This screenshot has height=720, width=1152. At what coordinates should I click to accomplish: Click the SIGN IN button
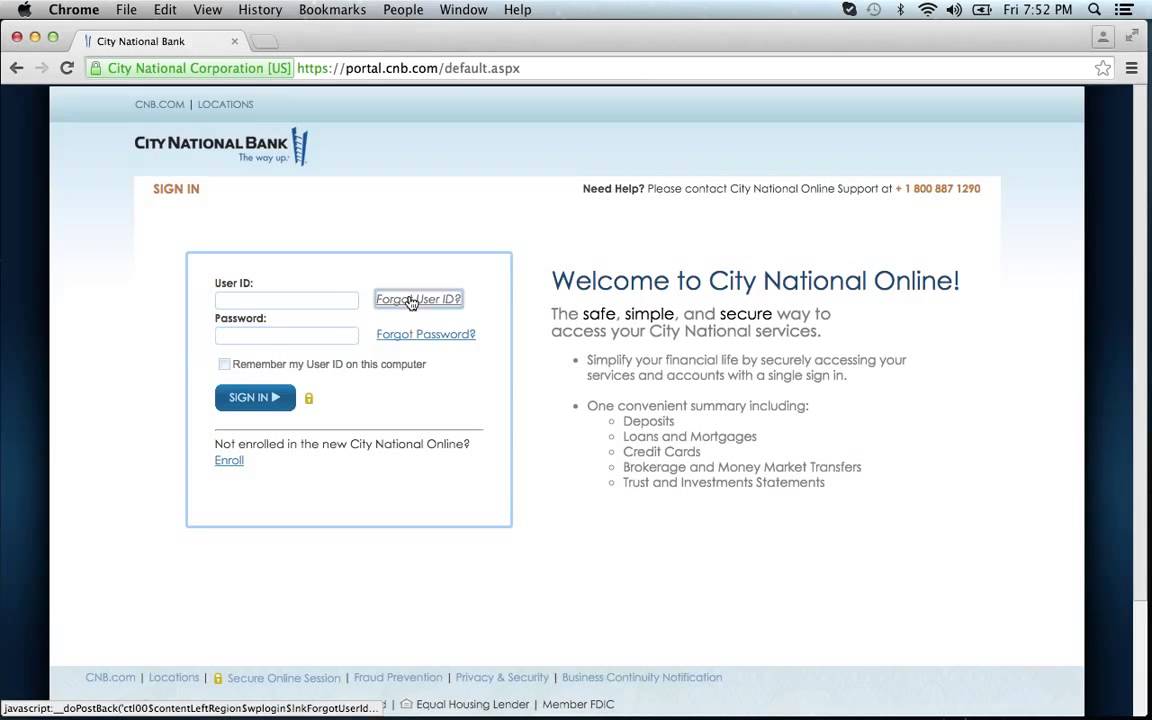pos(255,397)
